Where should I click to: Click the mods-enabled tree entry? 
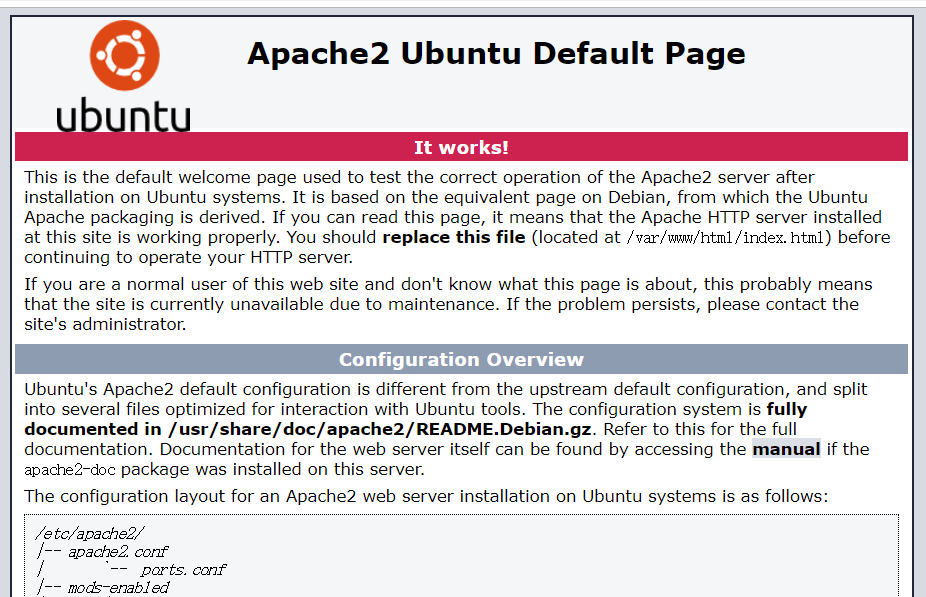[x=118, y=588]
